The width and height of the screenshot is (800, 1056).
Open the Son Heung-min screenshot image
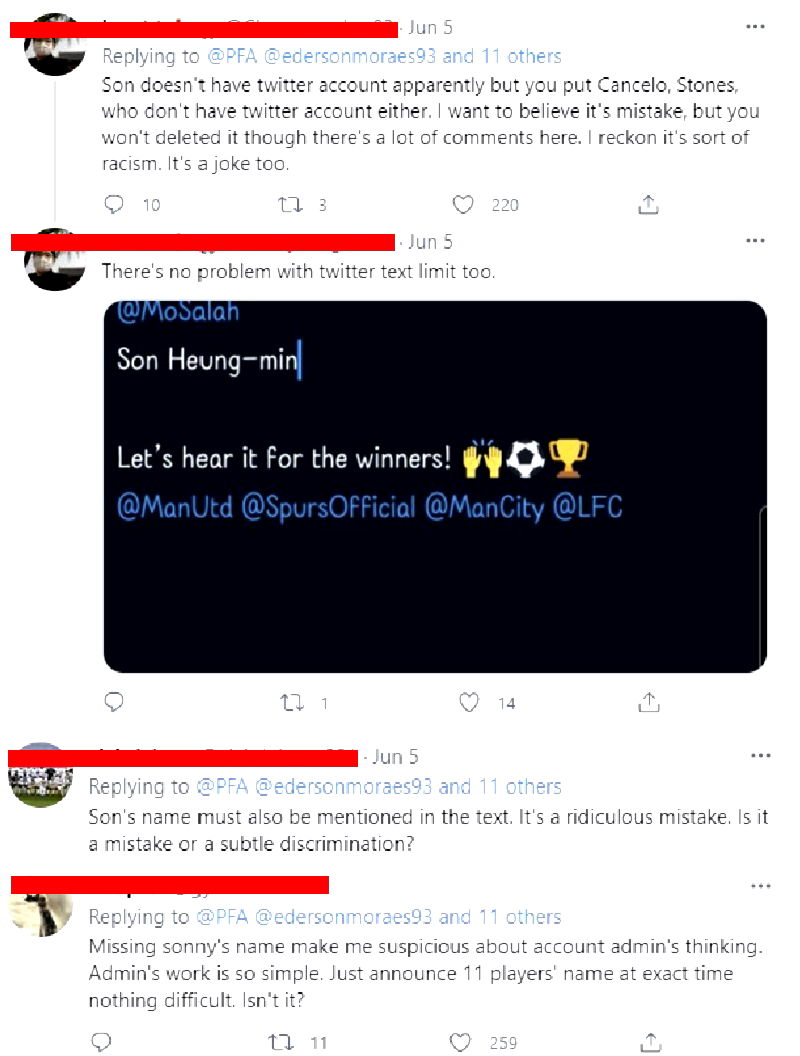coord(435,485)
